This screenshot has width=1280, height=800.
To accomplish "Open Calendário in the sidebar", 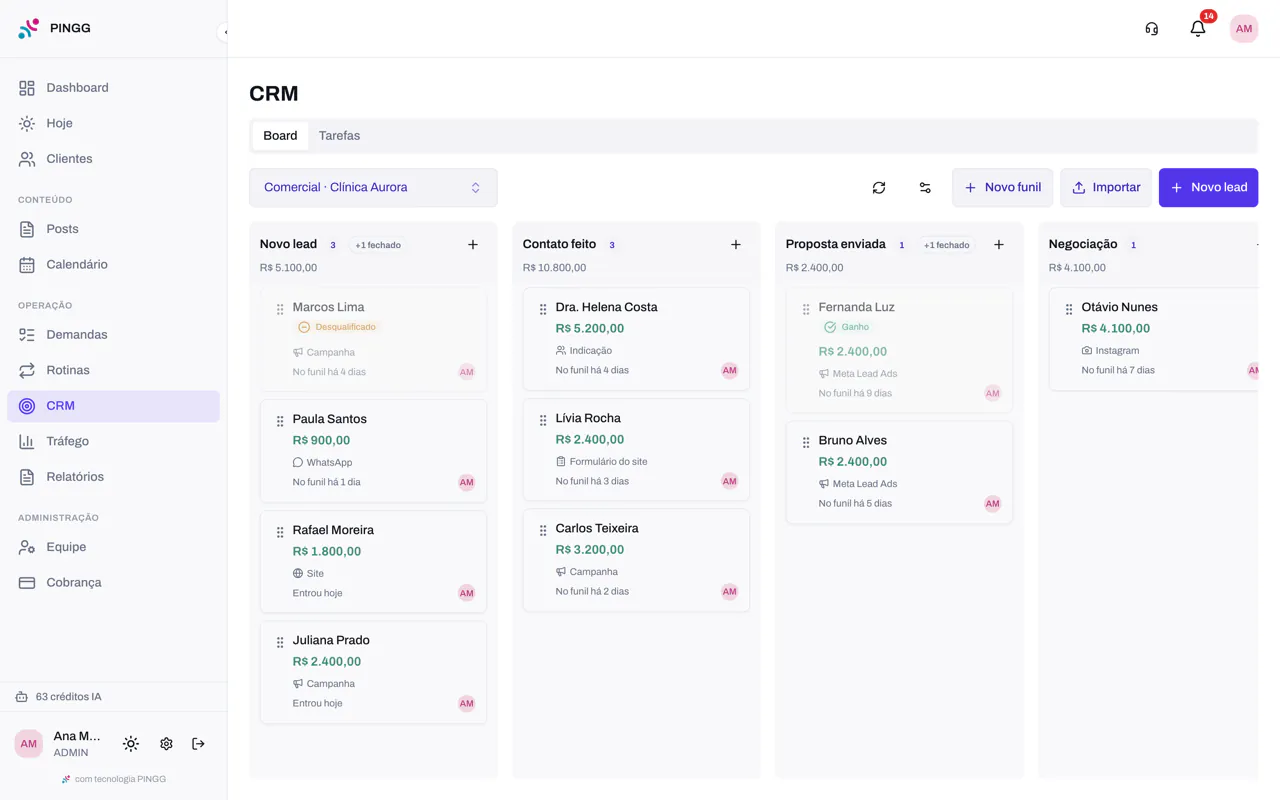I will pyautogui.click(x=113, y=265).
